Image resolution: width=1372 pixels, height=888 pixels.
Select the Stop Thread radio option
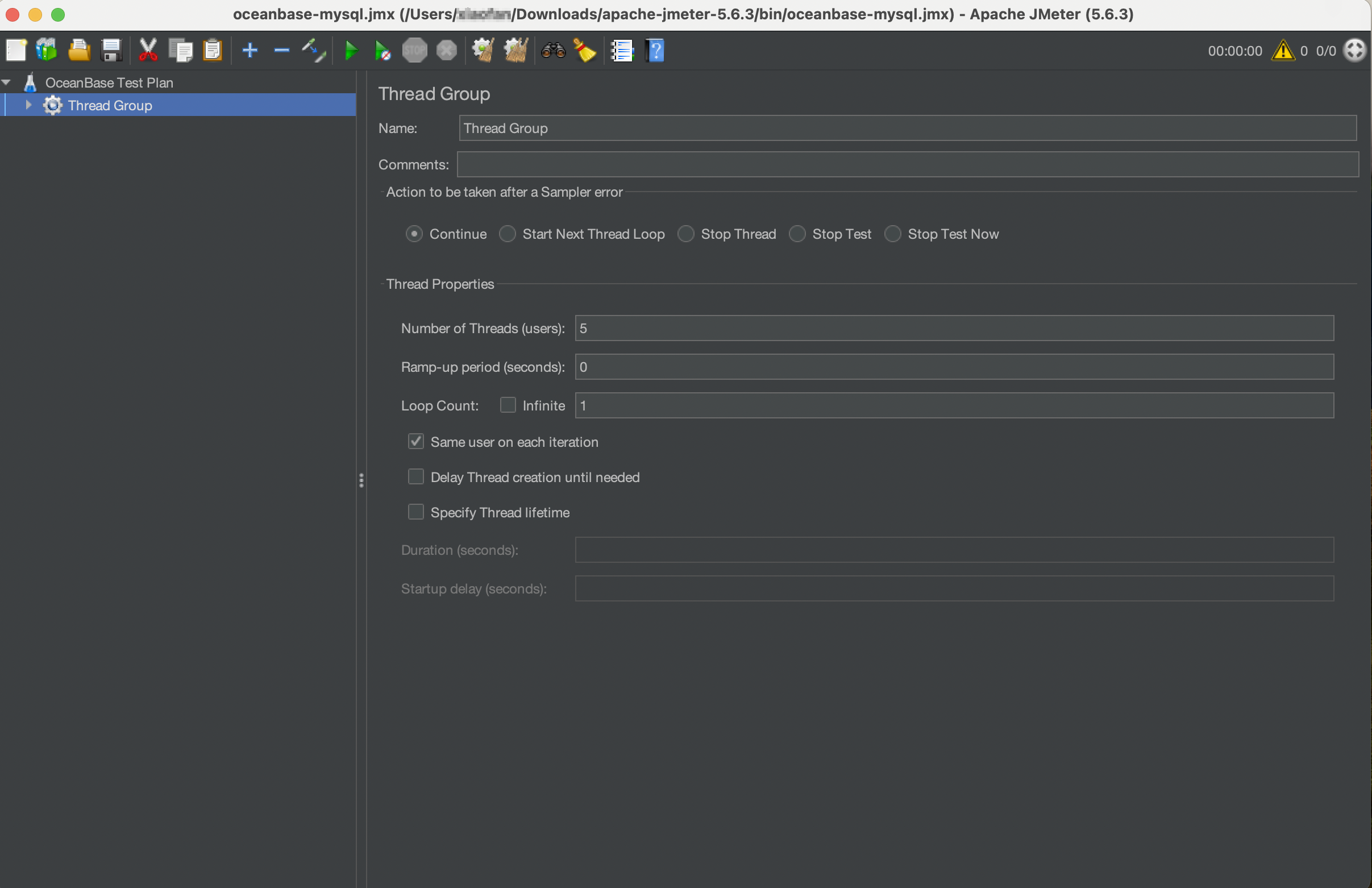click(685, 234)
